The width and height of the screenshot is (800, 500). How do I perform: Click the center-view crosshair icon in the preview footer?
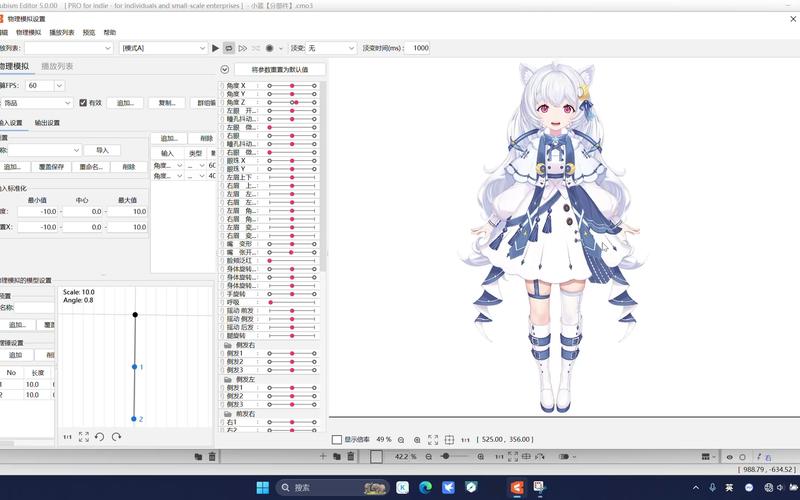pyautogui.click(x=449, y=439)
